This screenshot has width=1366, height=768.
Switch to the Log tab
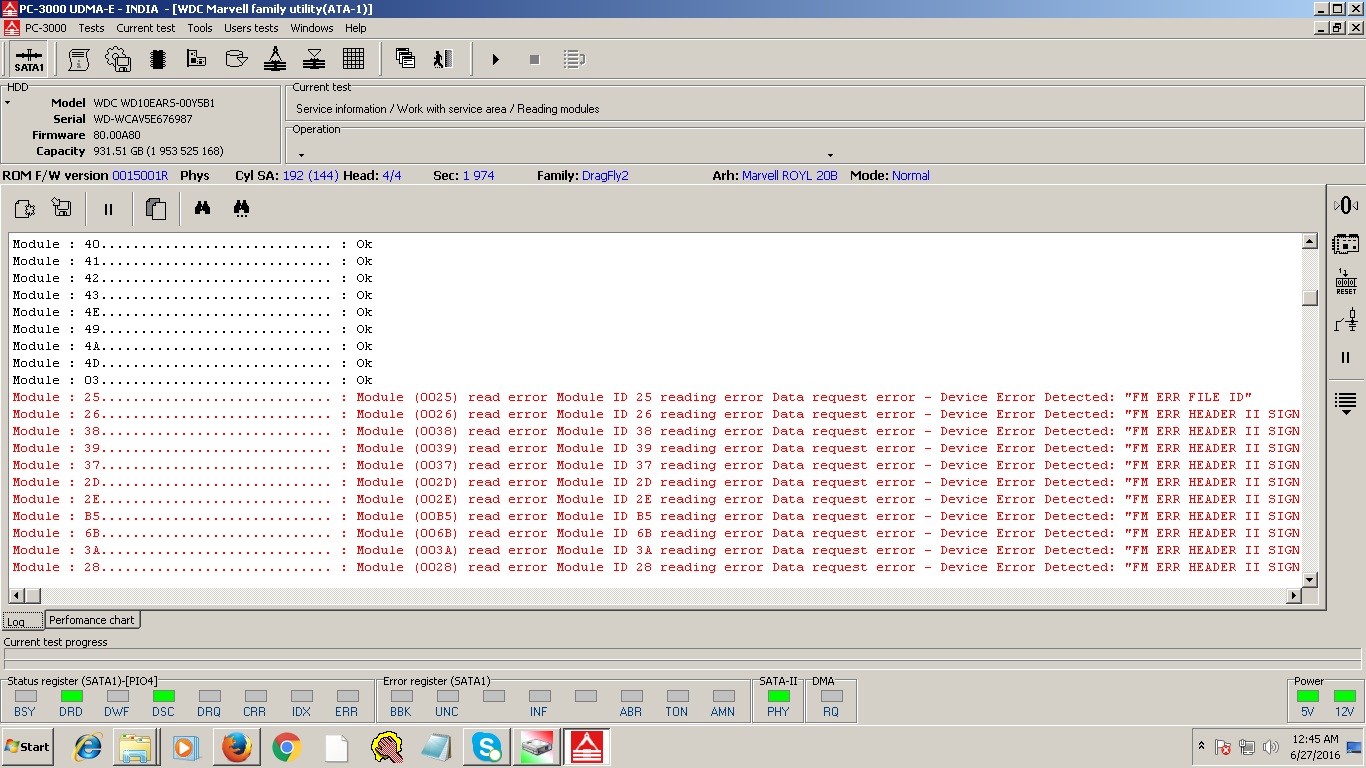click(22, 621)
